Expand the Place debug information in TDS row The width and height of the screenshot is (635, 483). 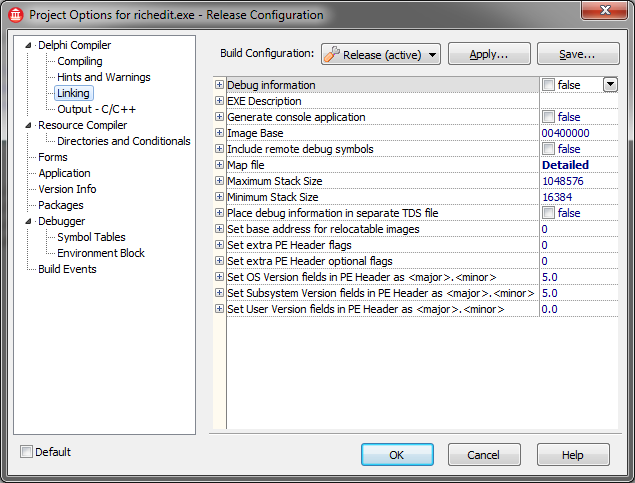[x=219, y=213]
